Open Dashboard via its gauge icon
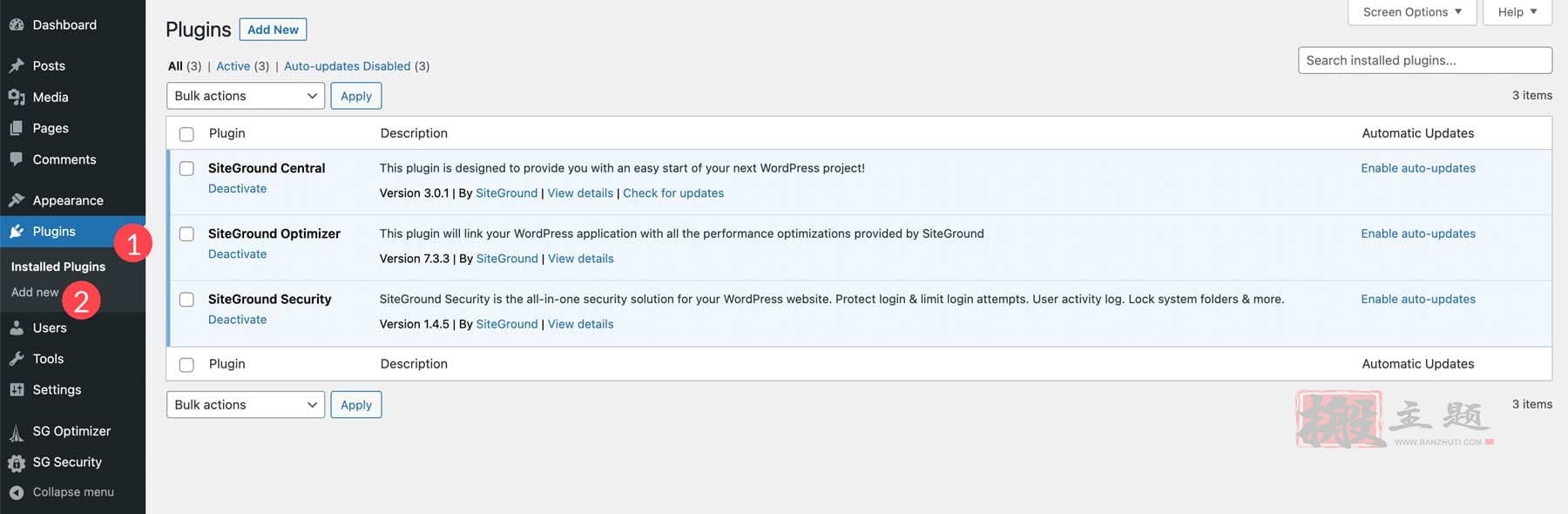Viewport: 1568px width, 514px height. [17, 25]
